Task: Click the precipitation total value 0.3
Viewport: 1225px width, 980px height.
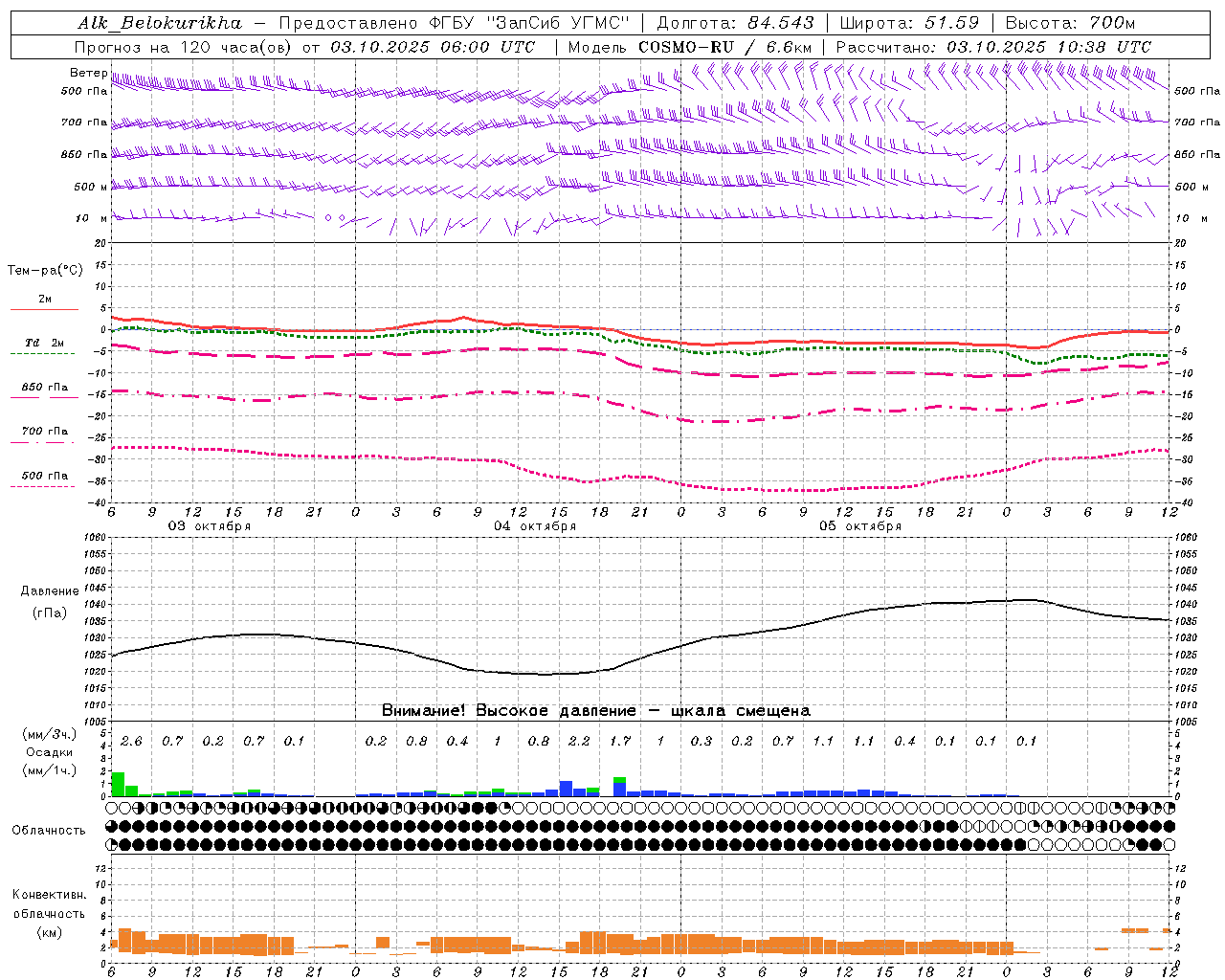Action: click(x=702, y=742)
